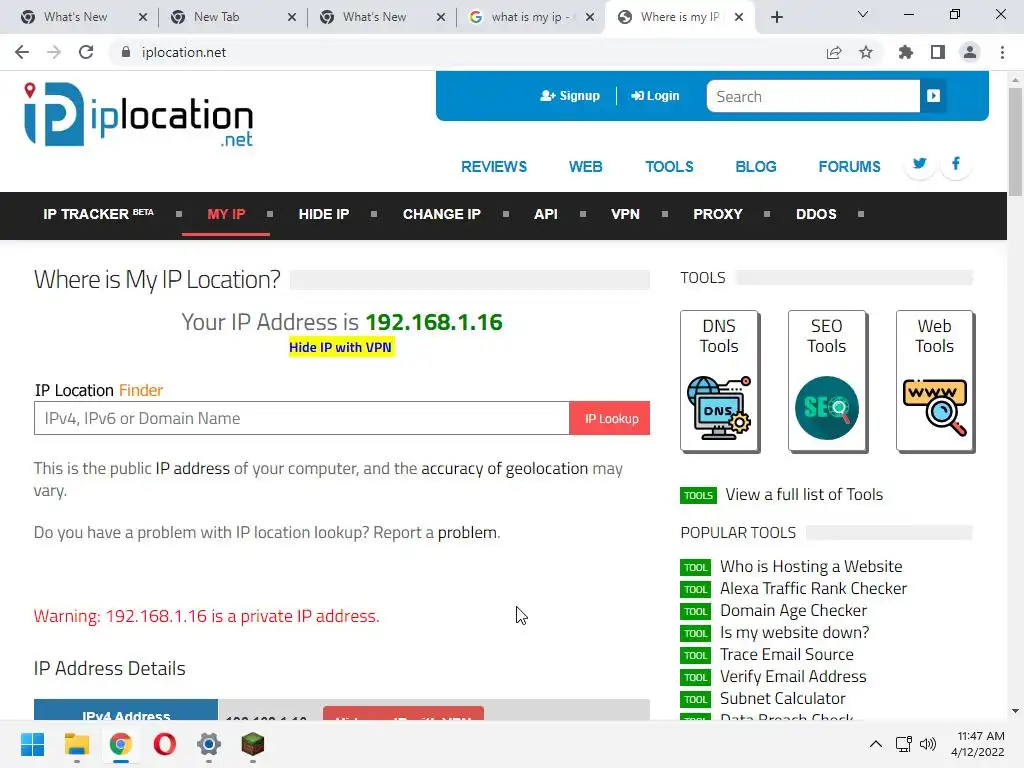Focus the IPv4, IPv6 or Domain Name field
The height and width of the screenshot is (768, 1024).
(302, 419)
